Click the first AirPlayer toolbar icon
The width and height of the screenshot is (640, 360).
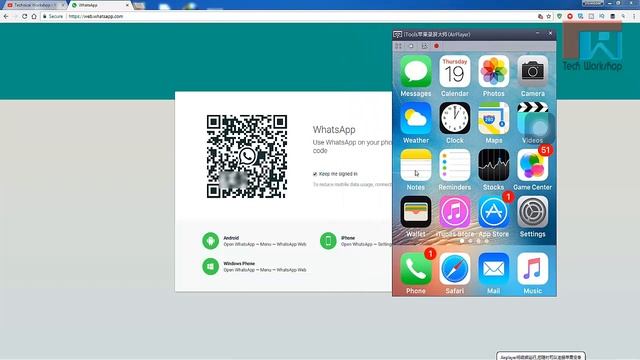(x=398, y=46)
